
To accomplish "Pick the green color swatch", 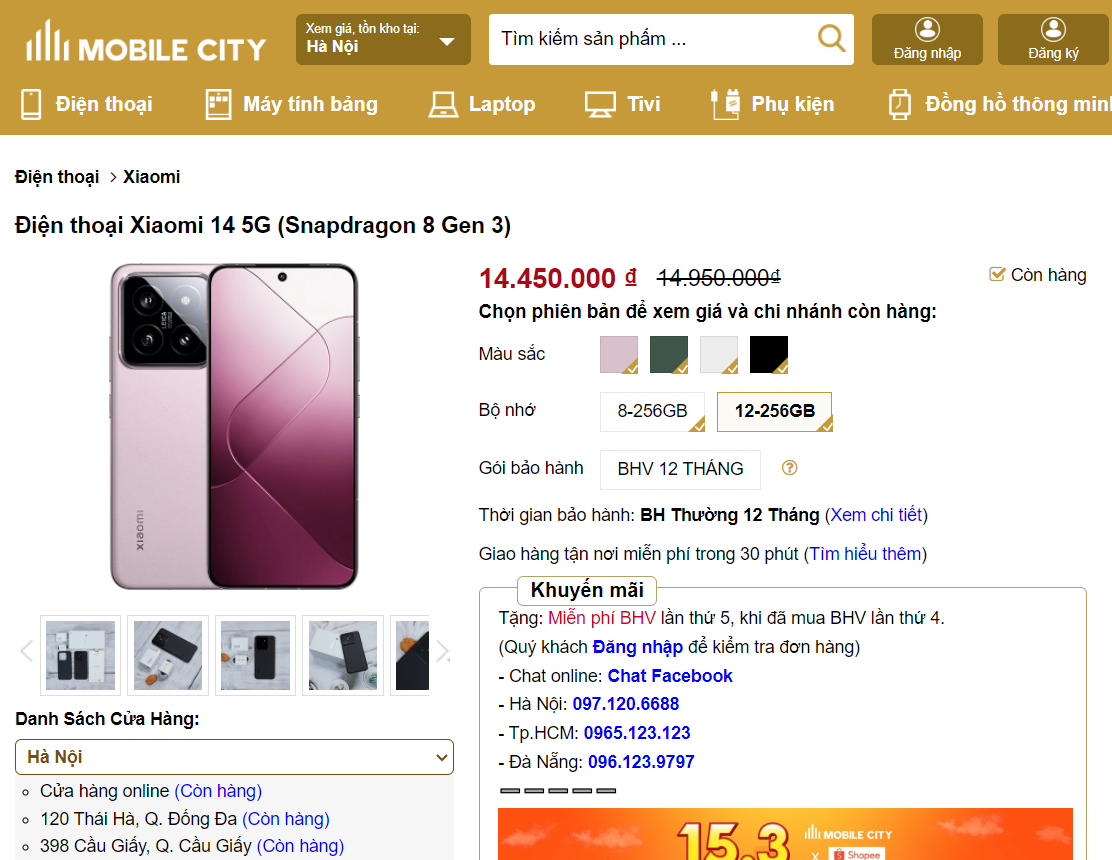I will click(668, 354).
